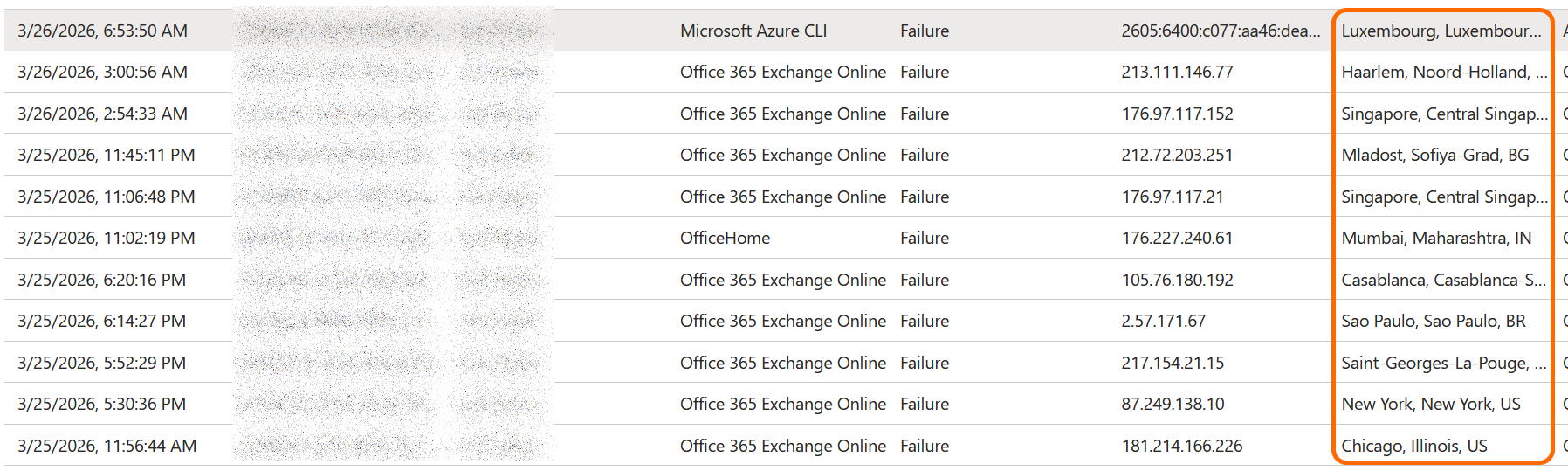Image resolution: width=1568 pixels, height=471 pixels.
Task: Select the Chicago, Illinois, US location cell
Action: tap(1413, 446)
